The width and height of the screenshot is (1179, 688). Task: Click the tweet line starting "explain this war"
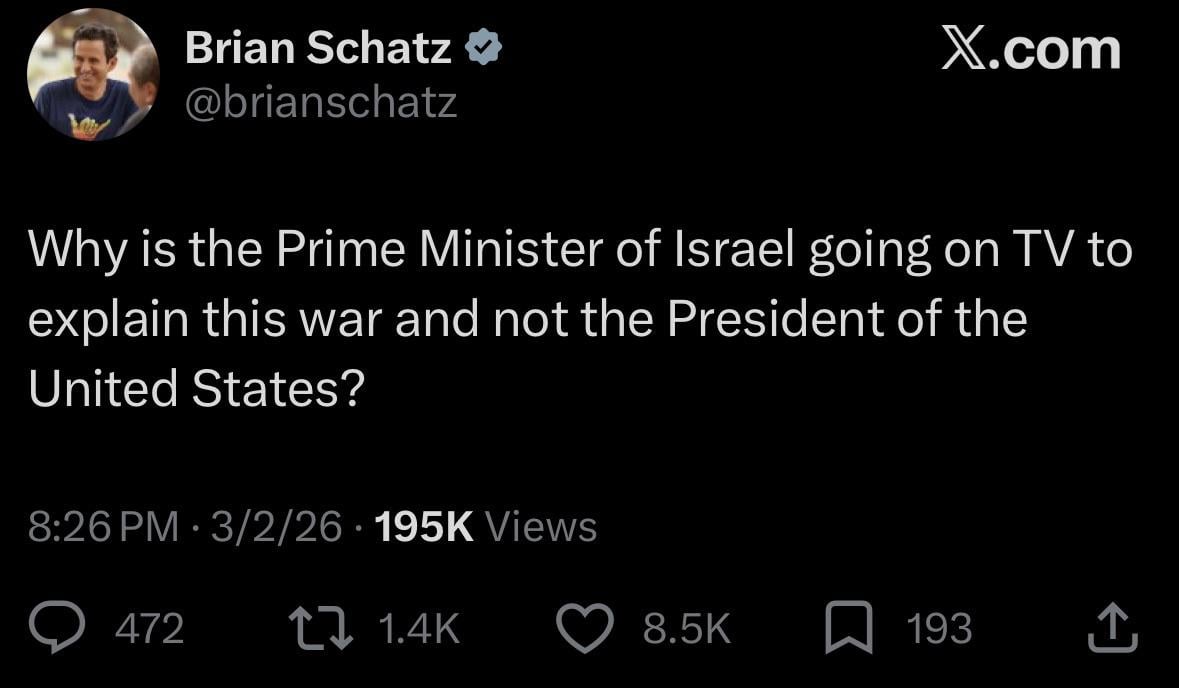[527, 319]
